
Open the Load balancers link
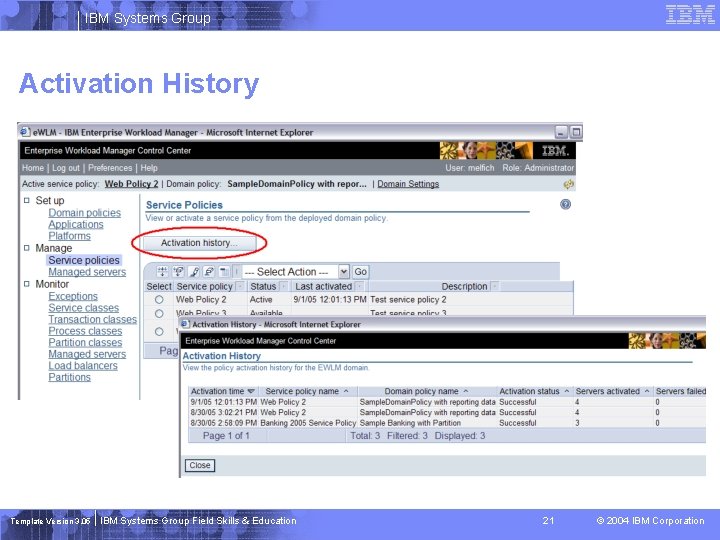coord(83,366)
